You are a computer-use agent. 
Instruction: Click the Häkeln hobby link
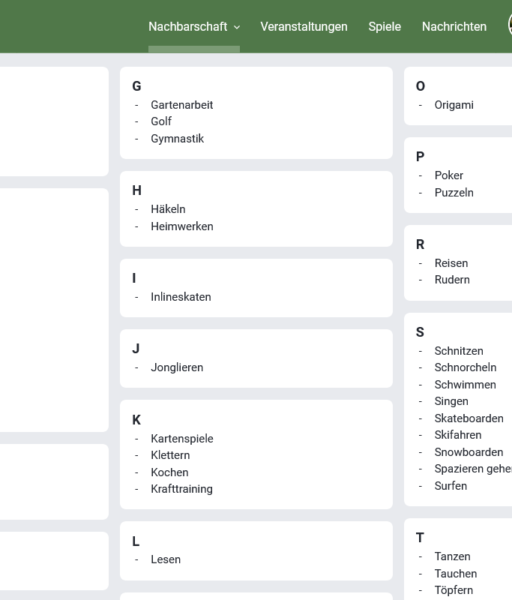click(x=168, y=209)
